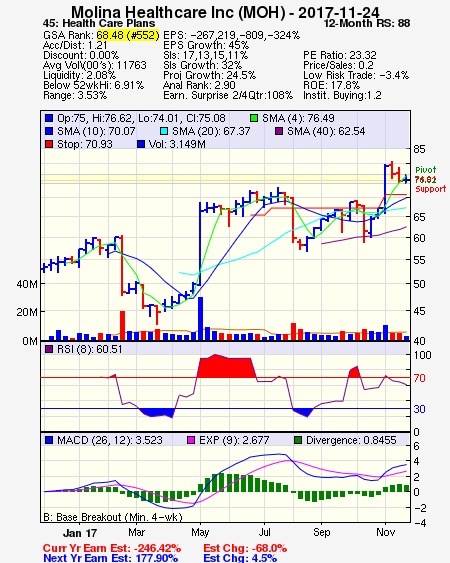The height and width of the screenshot is (563, 450).
Task: Click the red Support label beside the chart
Action: 431,189
